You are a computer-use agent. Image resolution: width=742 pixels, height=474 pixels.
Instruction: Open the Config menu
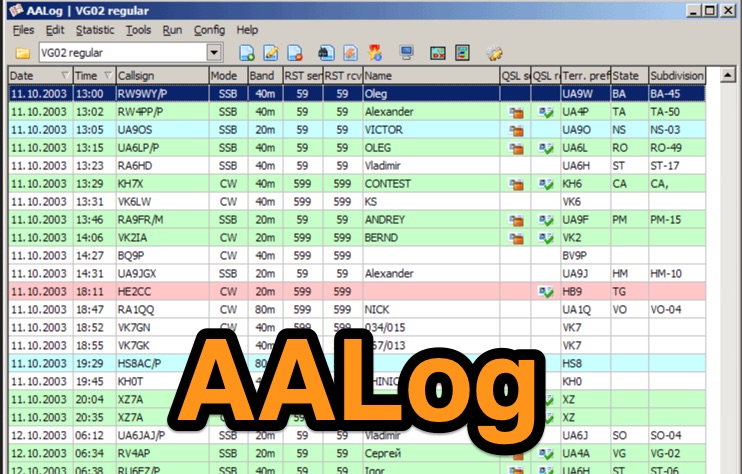[x=209, y=30]
